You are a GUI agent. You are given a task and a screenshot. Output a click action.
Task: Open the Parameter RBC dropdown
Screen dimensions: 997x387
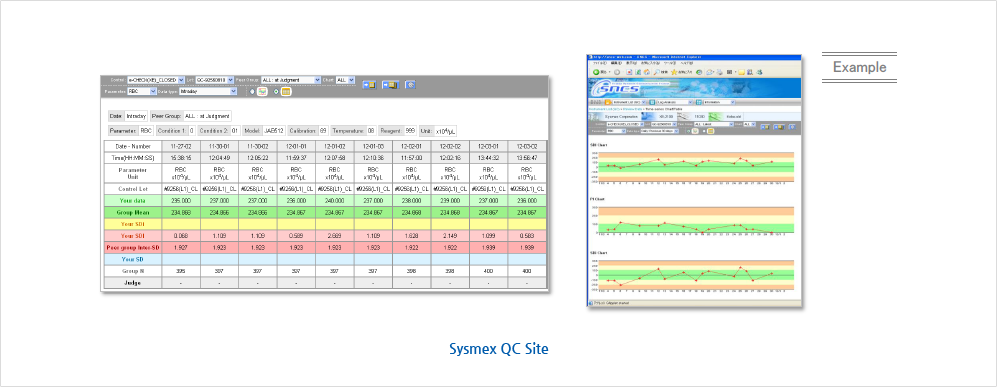point(142,92)
